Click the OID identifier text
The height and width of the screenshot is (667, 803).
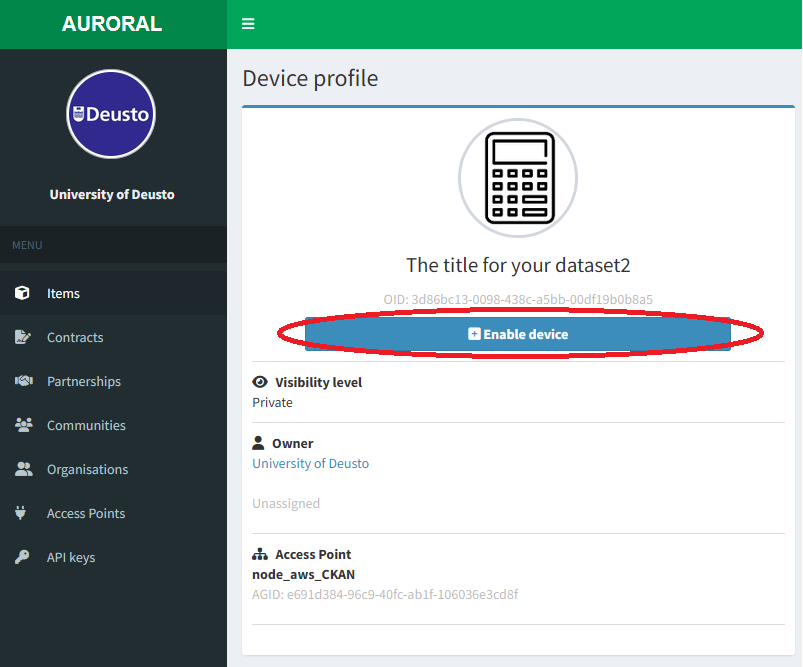click(x=518, y=299)
